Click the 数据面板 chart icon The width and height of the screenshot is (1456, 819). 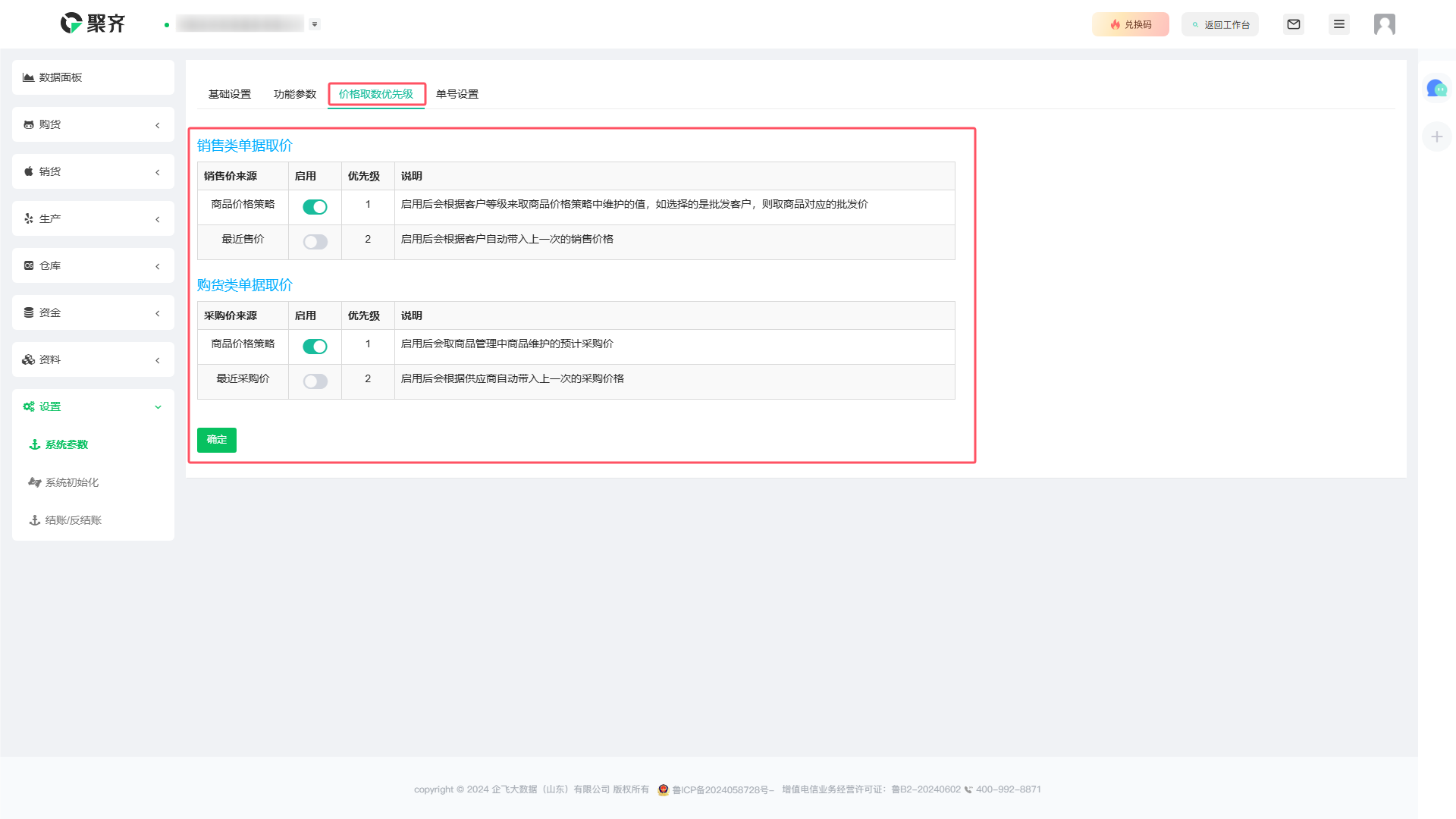tap(29, 77)
